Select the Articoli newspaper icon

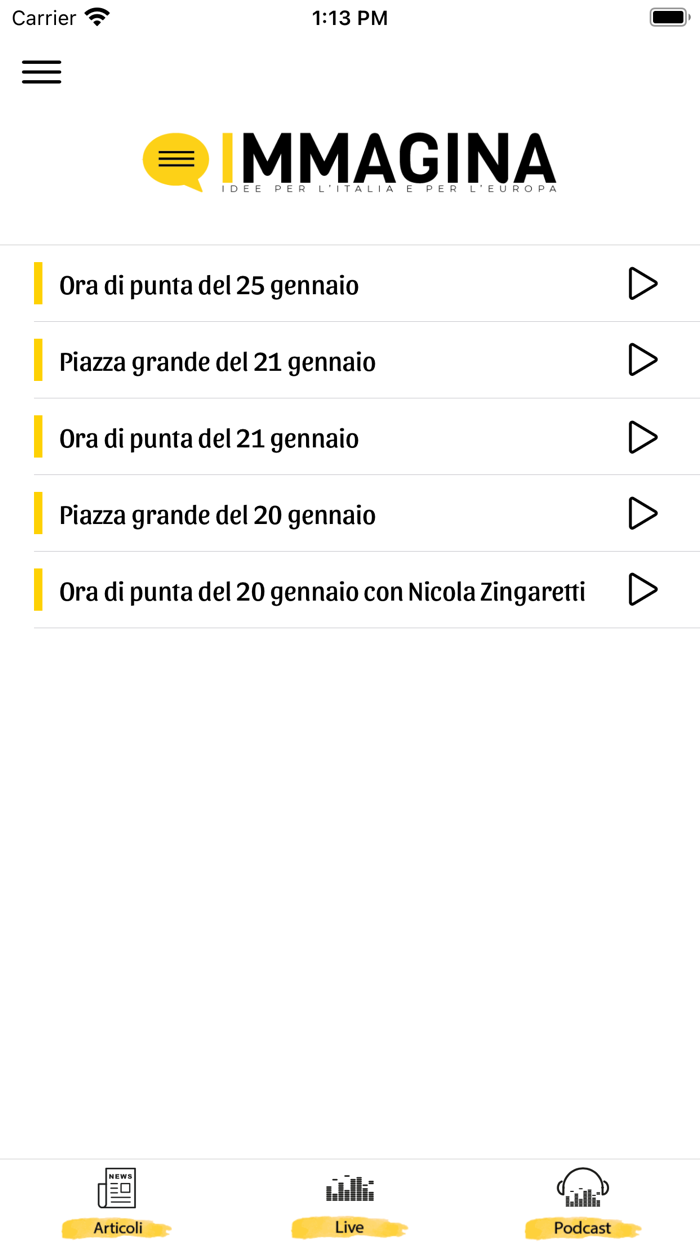pos(117,1188)
